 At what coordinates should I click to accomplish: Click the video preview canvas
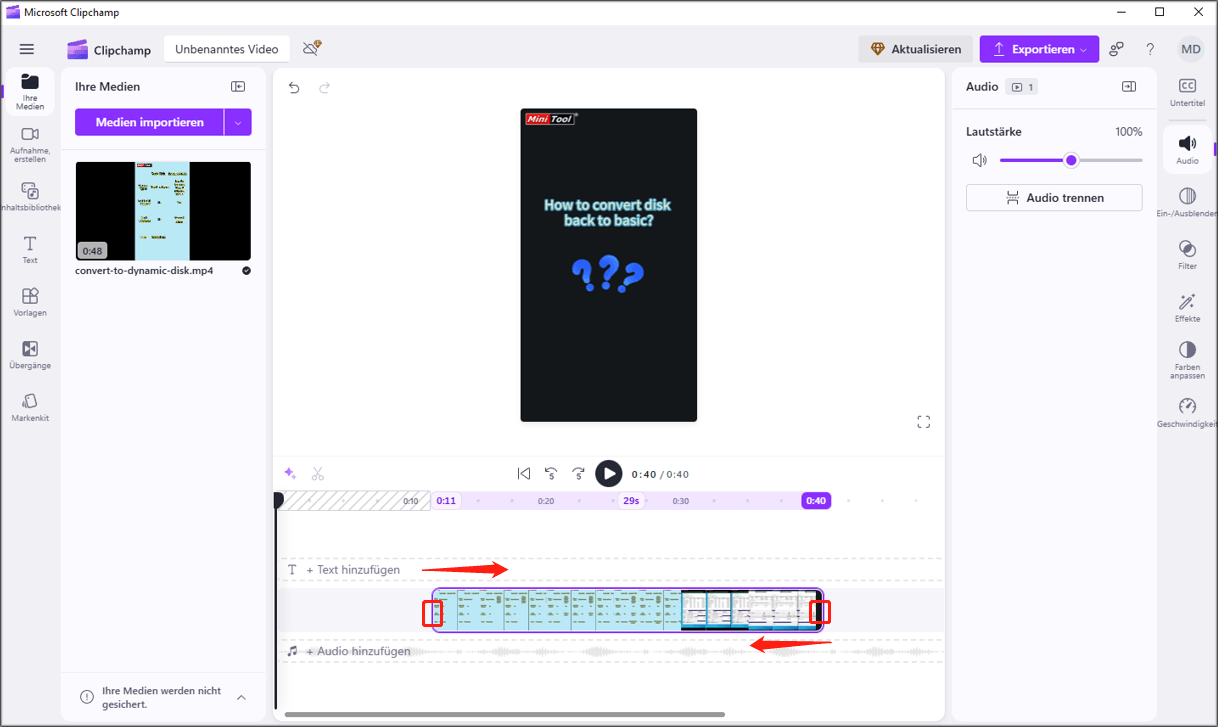609,265
